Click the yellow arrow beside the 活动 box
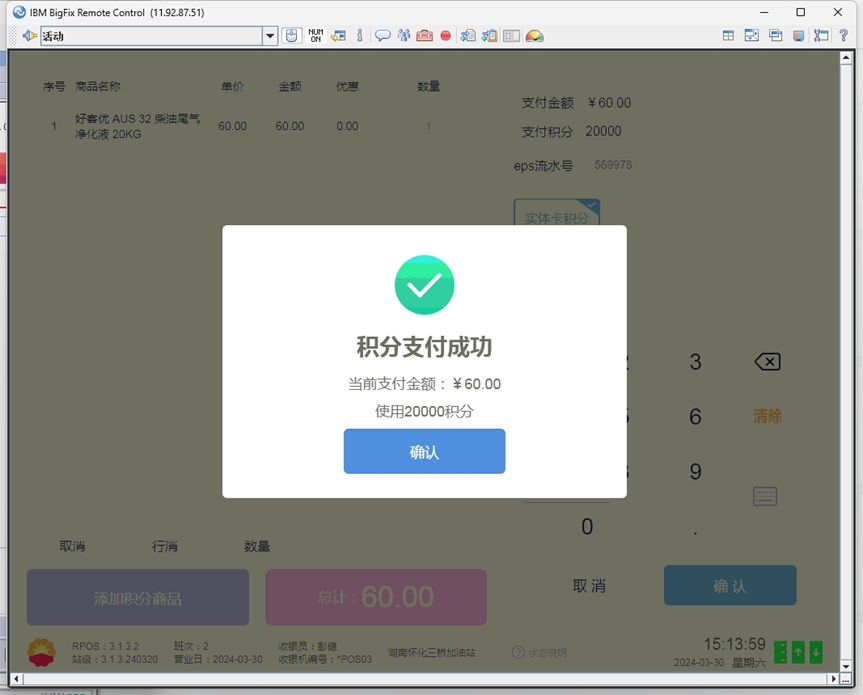 [29, 36]
